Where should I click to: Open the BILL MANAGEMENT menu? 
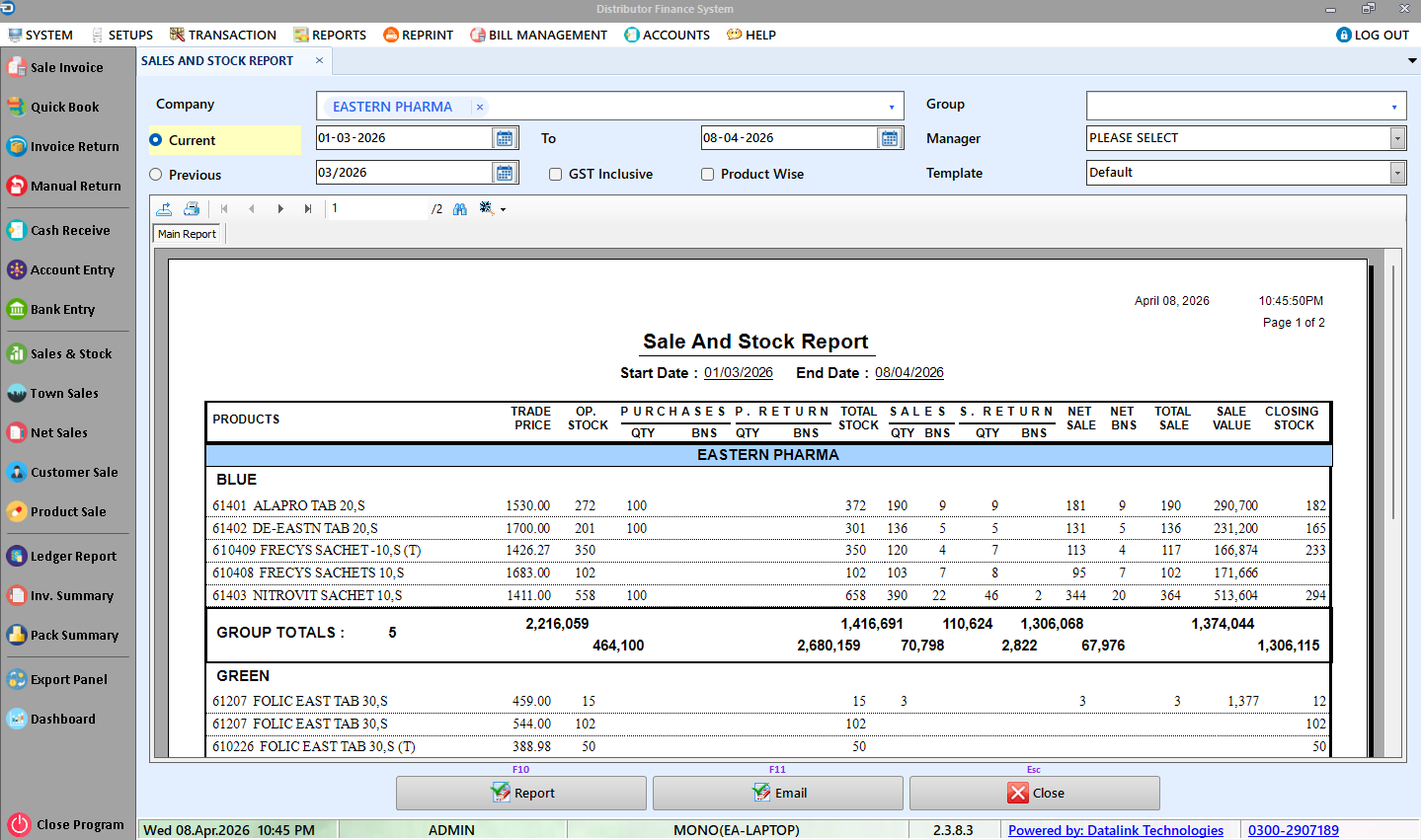(539, 35)
